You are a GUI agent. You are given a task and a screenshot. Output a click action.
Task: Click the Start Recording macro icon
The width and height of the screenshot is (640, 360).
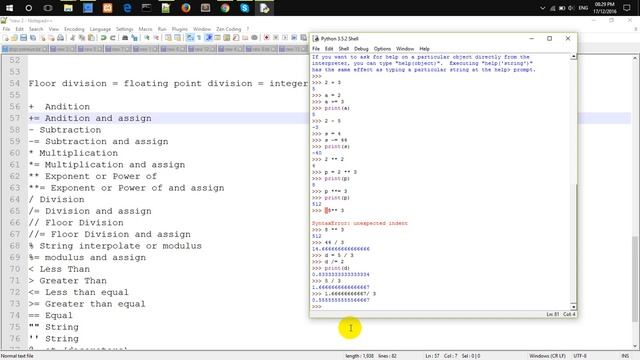pyautogui.click(x=267, y=38)
